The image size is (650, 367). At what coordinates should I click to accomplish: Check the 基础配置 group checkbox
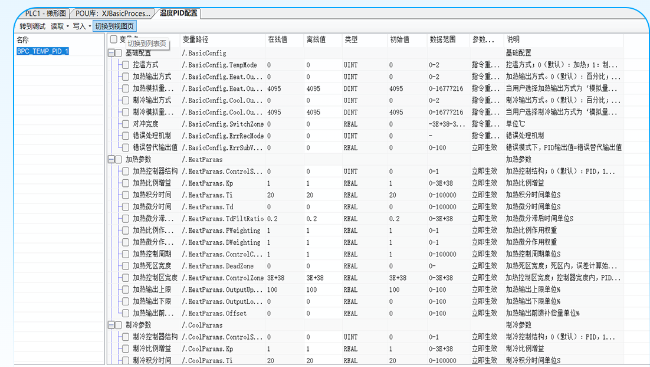119,53
